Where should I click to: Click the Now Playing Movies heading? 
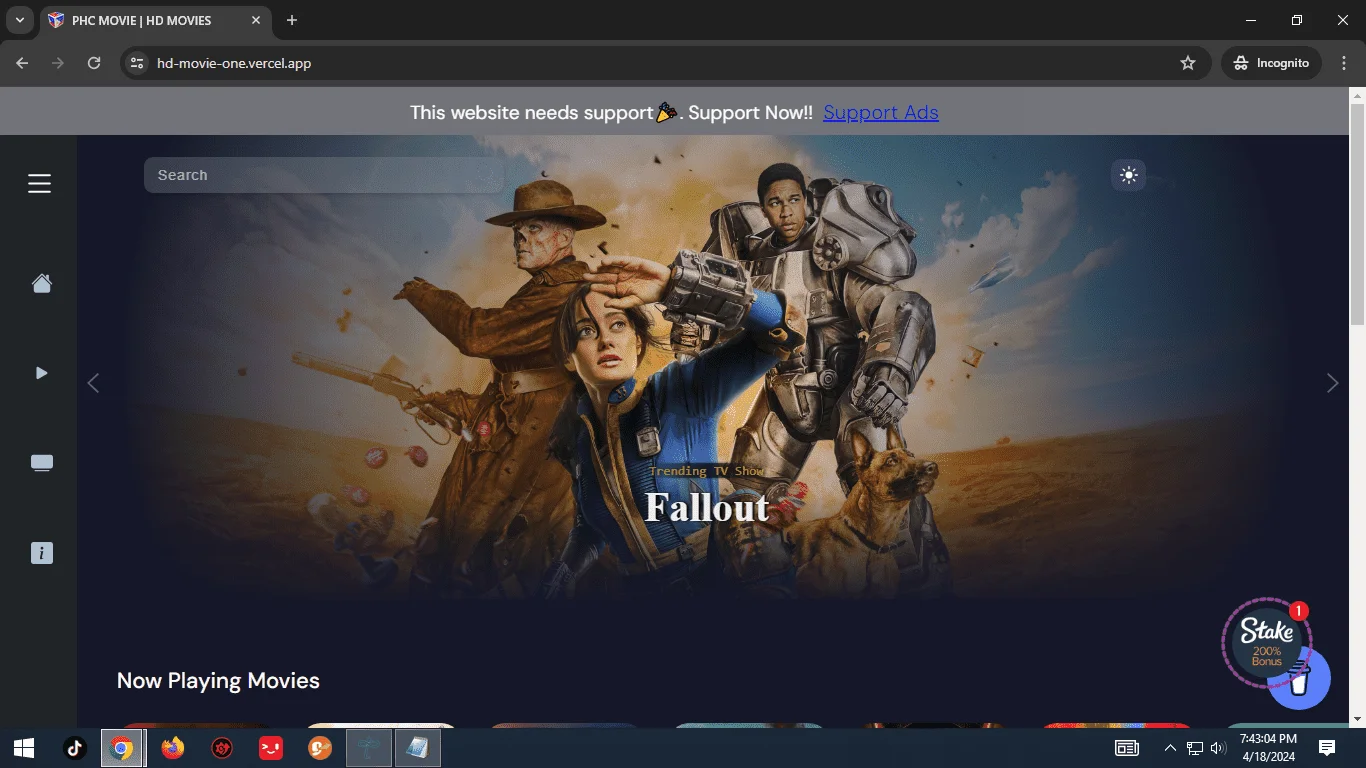coord(218,681)
